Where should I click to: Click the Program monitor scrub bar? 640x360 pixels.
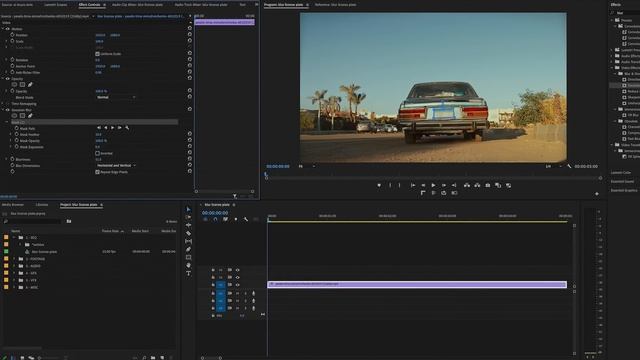click(433, 178)
